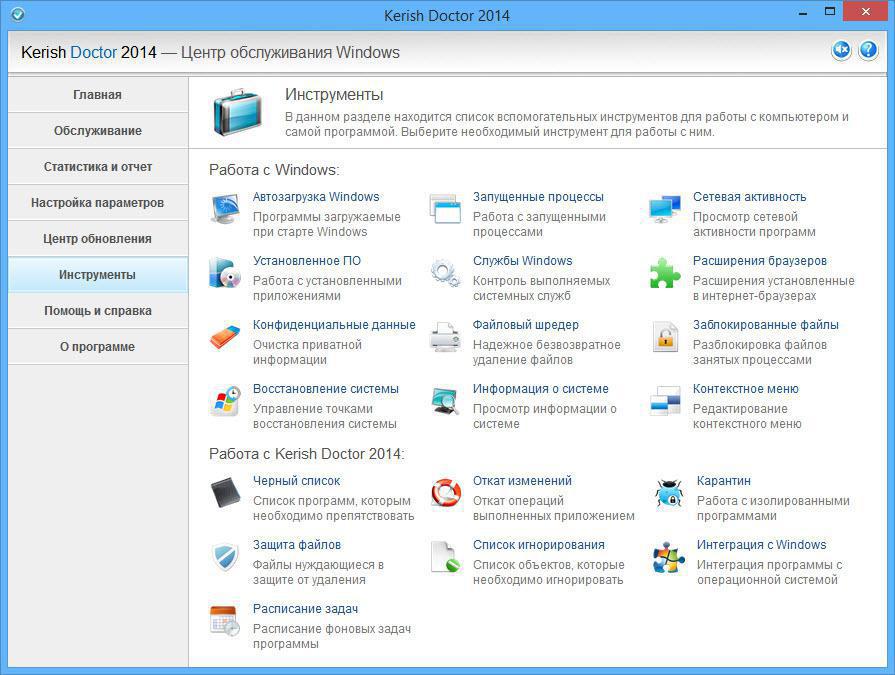Click the lifebuoy rollback changes icon
Screen dimensions: 895x675
pos(445,493)
